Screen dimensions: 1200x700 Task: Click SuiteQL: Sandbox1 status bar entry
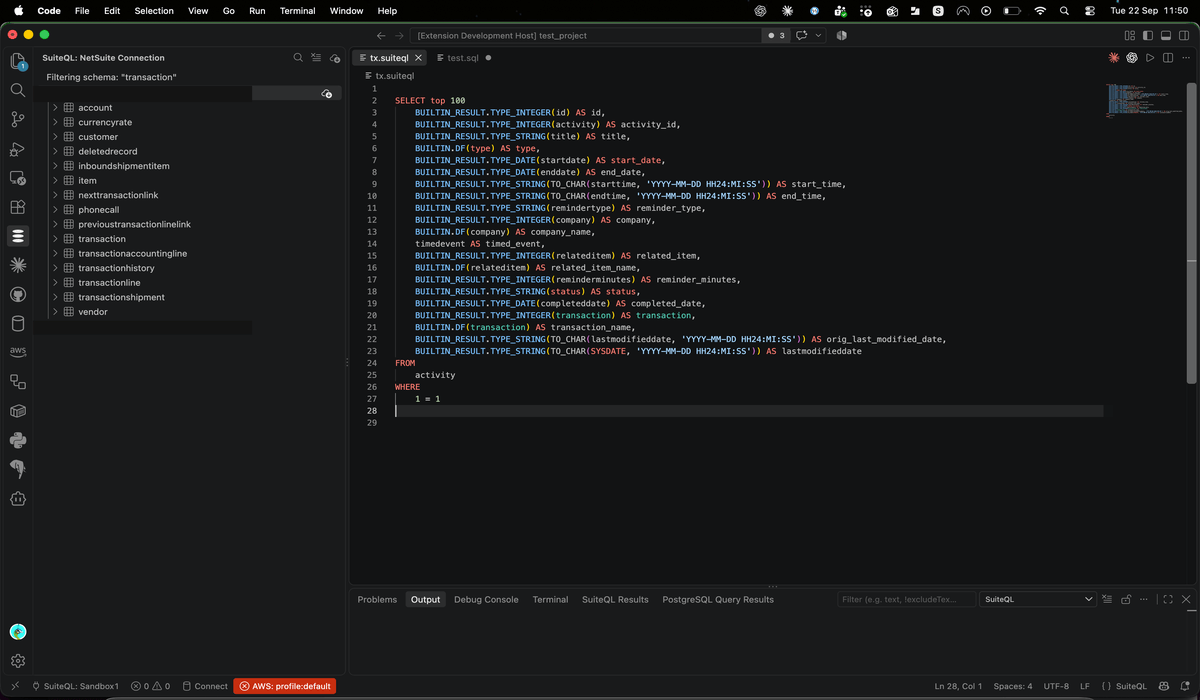[x=76, y=686]
